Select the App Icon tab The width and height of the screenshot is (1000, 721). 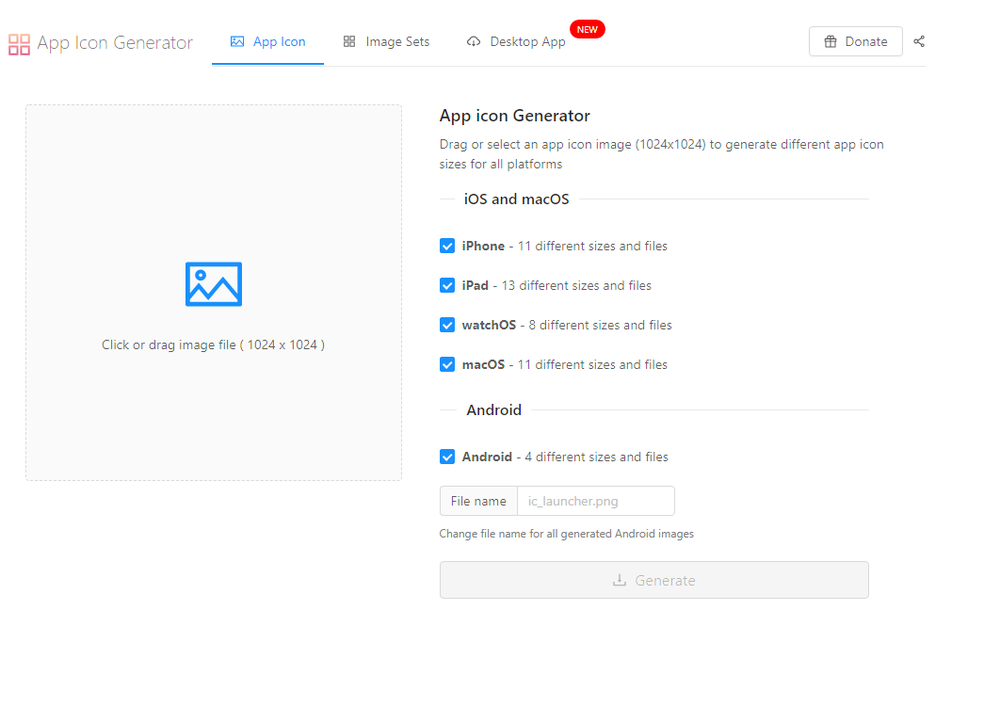(x=268, y=42)
